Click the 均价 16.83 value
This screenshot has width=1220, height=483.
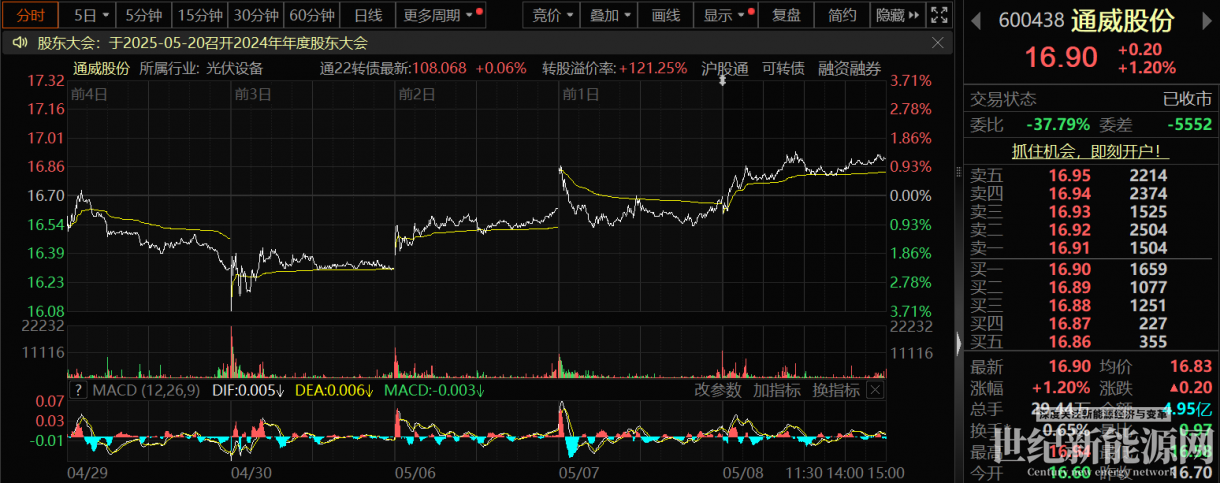point(1192,368)
